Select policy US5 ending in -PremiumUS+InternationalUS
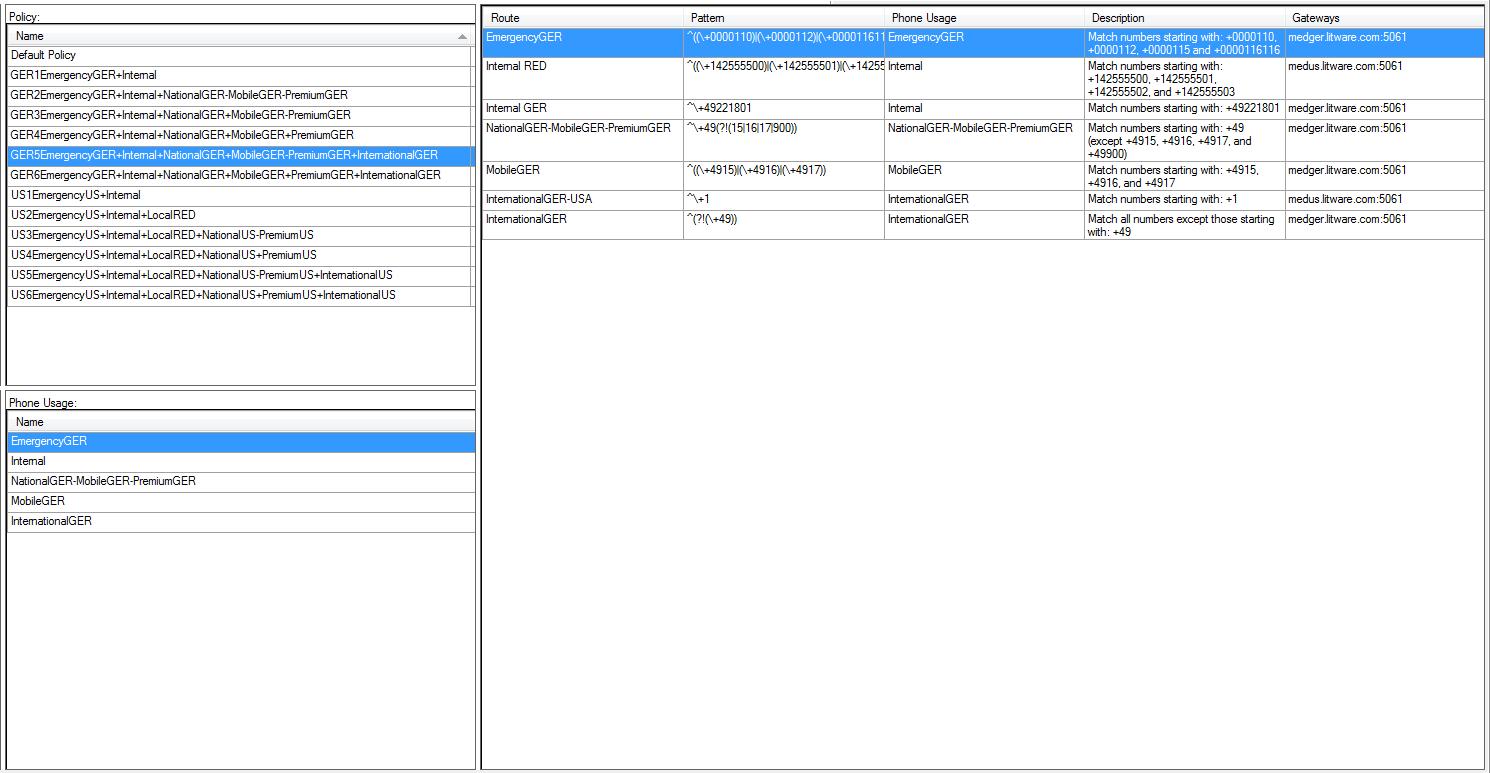This screenshot has height=773, width=1492. [x=240, y=276]
